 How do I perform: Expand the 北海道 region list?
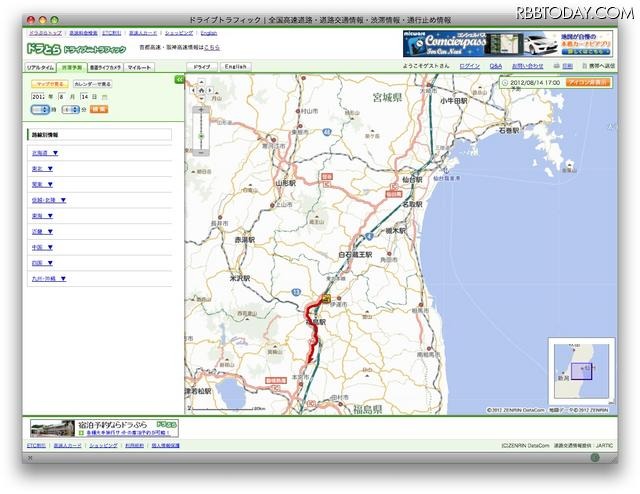[x=43, y=153]
